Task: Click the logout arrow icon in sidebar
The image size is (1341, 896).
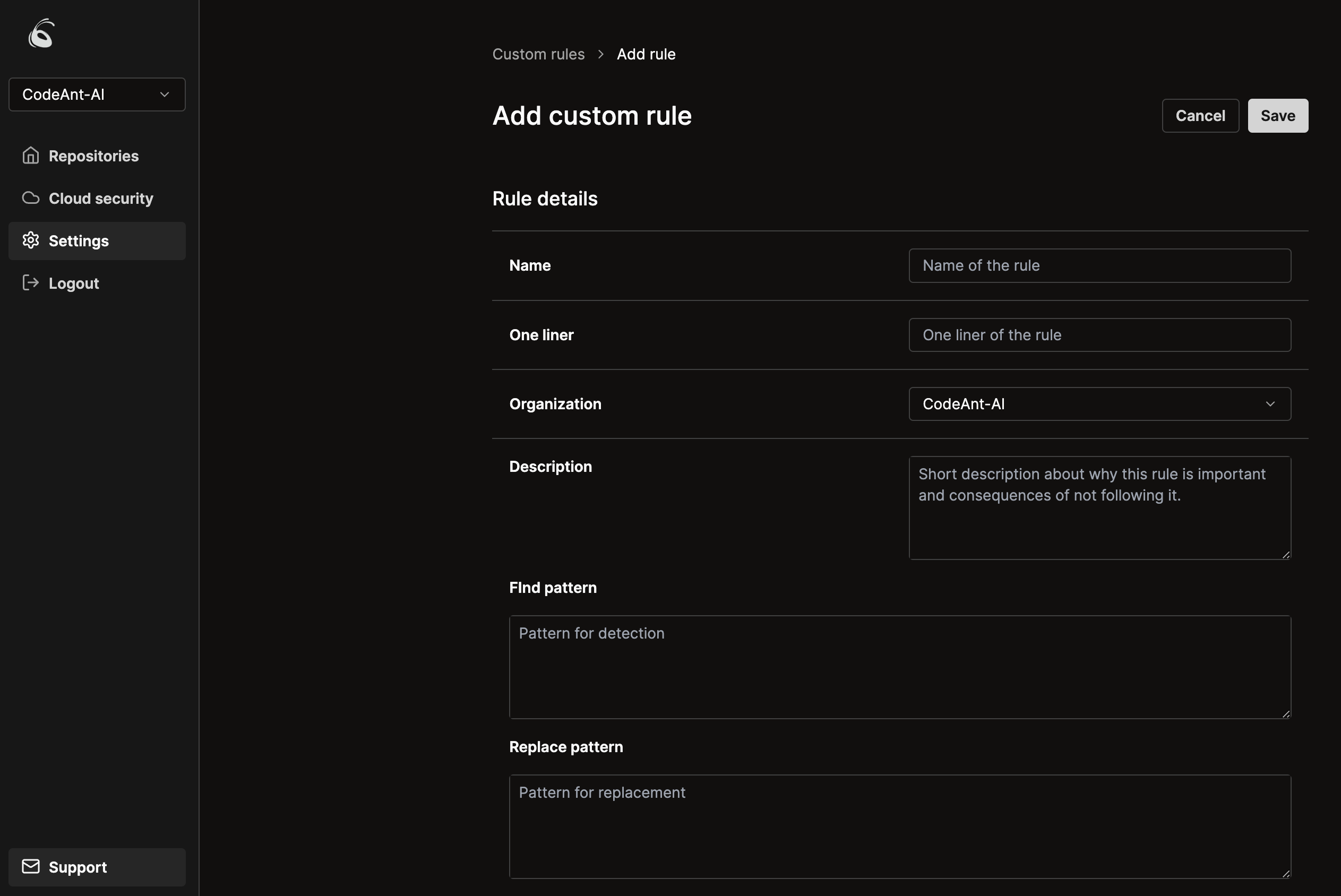Action: coord(30,283)
